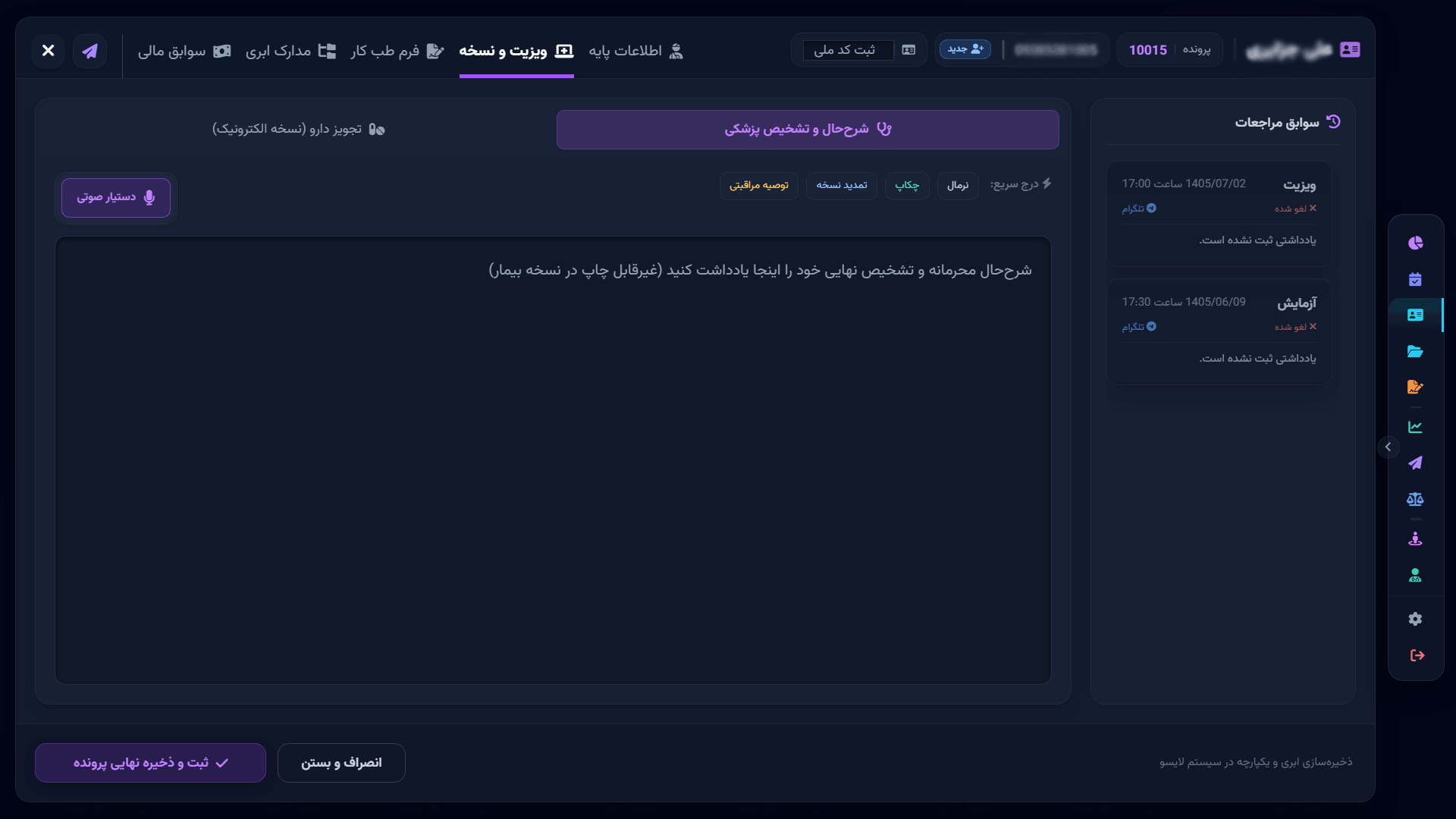1456x819 pixels.
Task: Click the paper plane send button in header
Action: (x=89, y=51)
